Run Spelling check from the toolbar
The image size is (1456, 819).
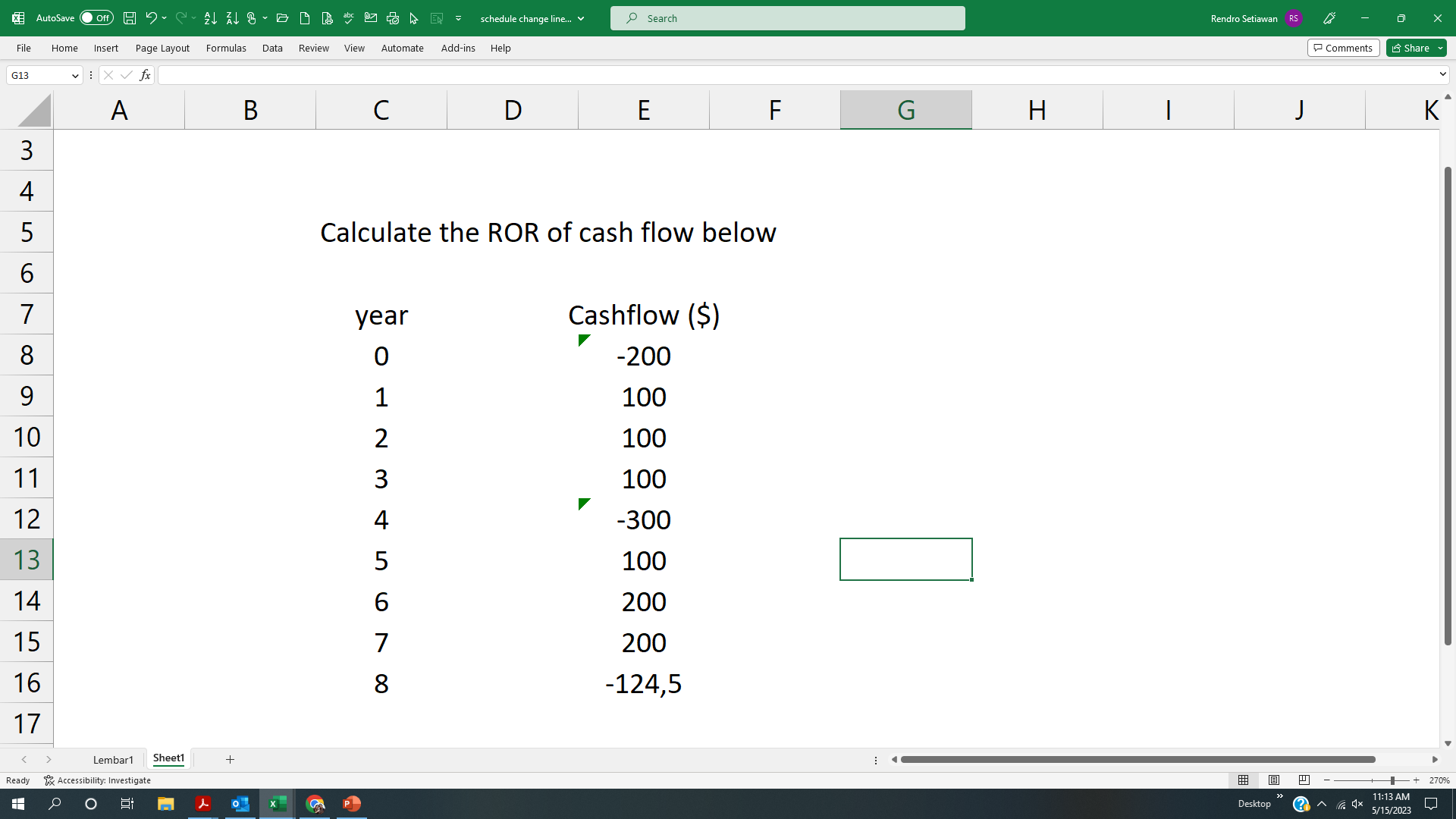tap(348, 17)
